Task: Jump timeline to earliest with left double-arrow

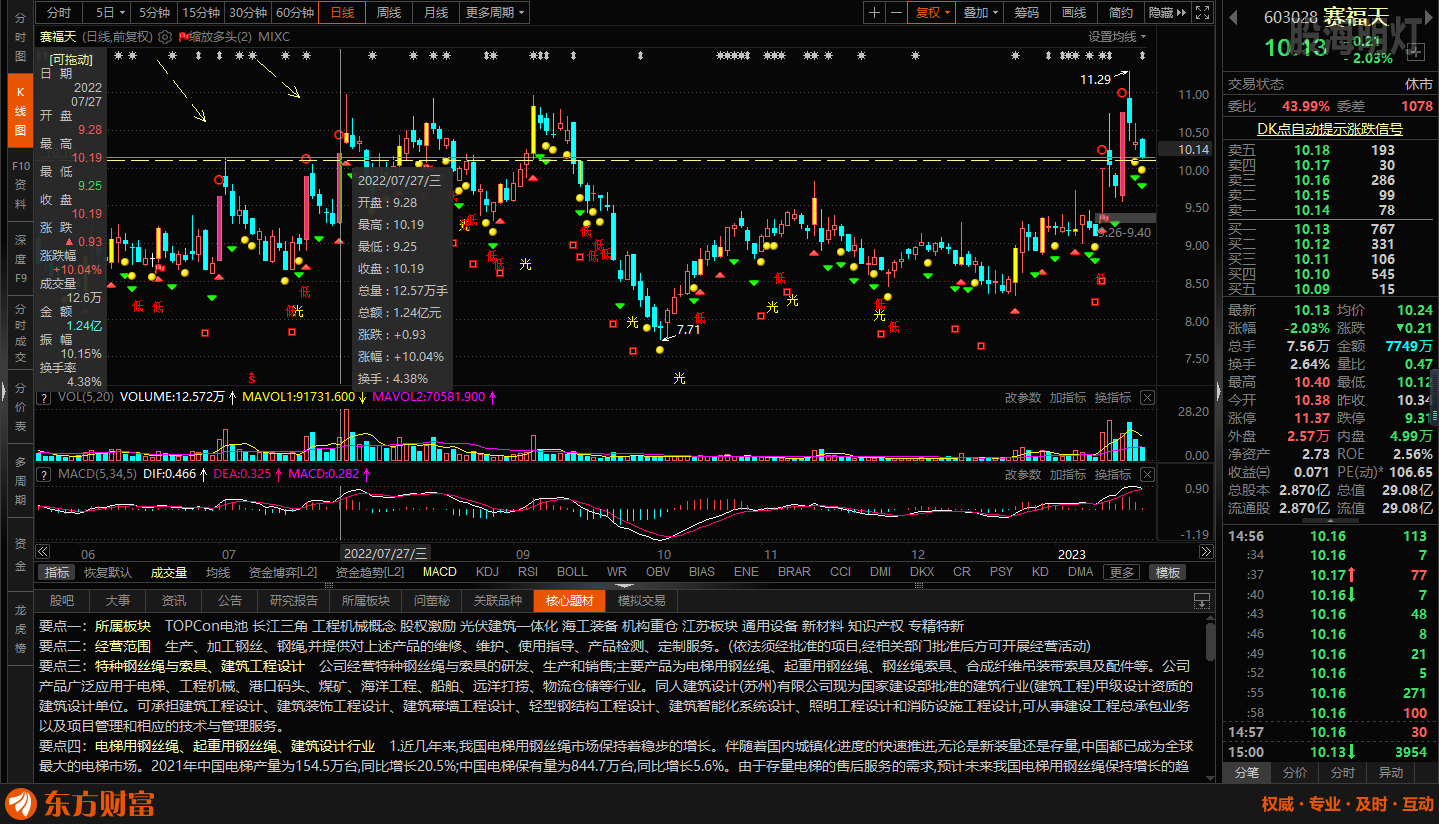Action: [42, 552]
